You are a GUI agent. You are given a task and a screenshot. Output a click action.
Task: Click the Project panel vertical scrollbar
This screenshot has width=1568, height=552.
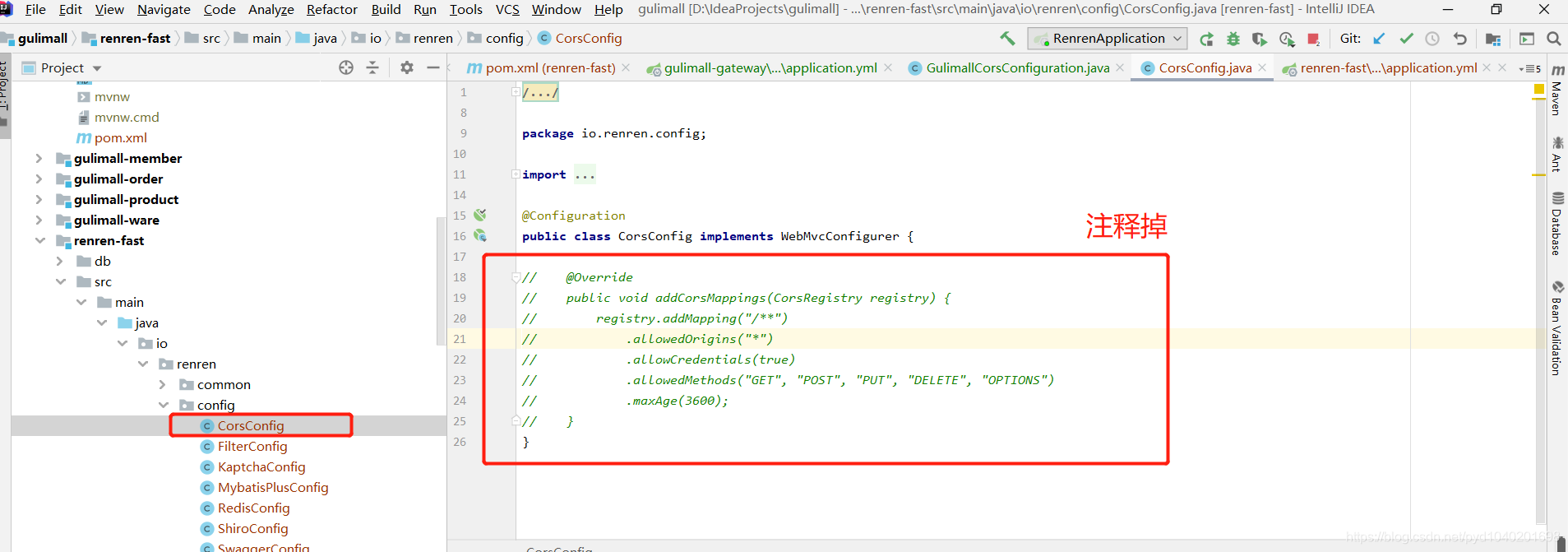(x=440, y=281)
